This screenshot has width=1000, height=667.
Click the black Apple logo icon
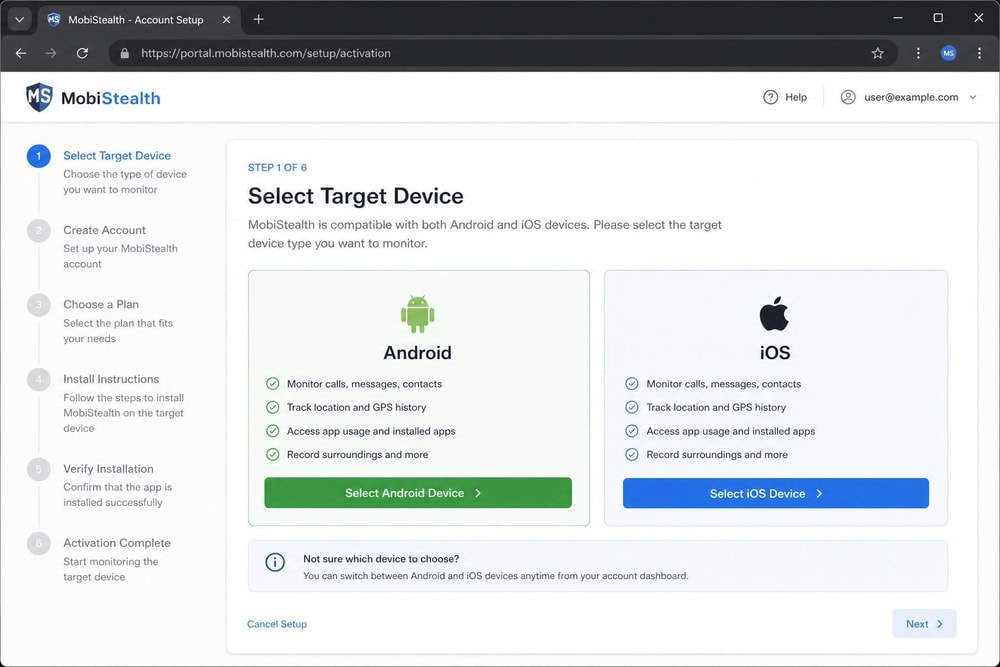coord(774,313)
